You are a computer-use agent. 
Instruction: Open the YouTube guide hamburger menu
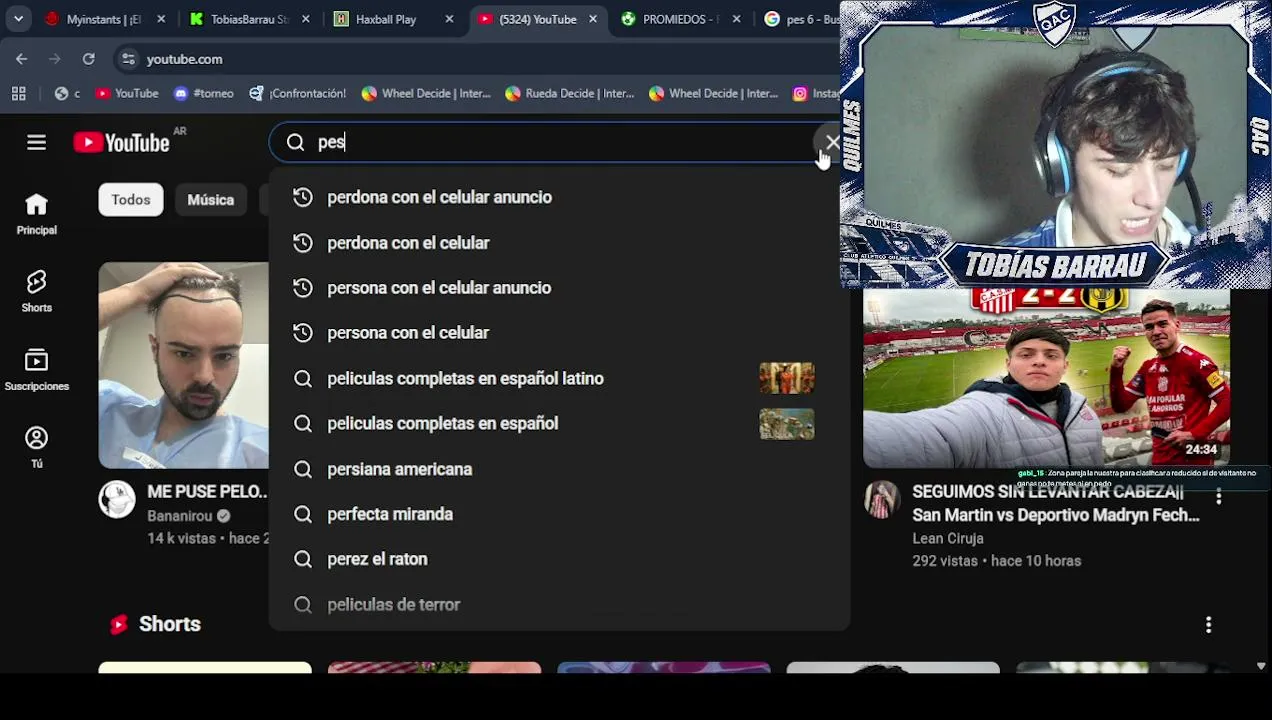coord(36,143)
